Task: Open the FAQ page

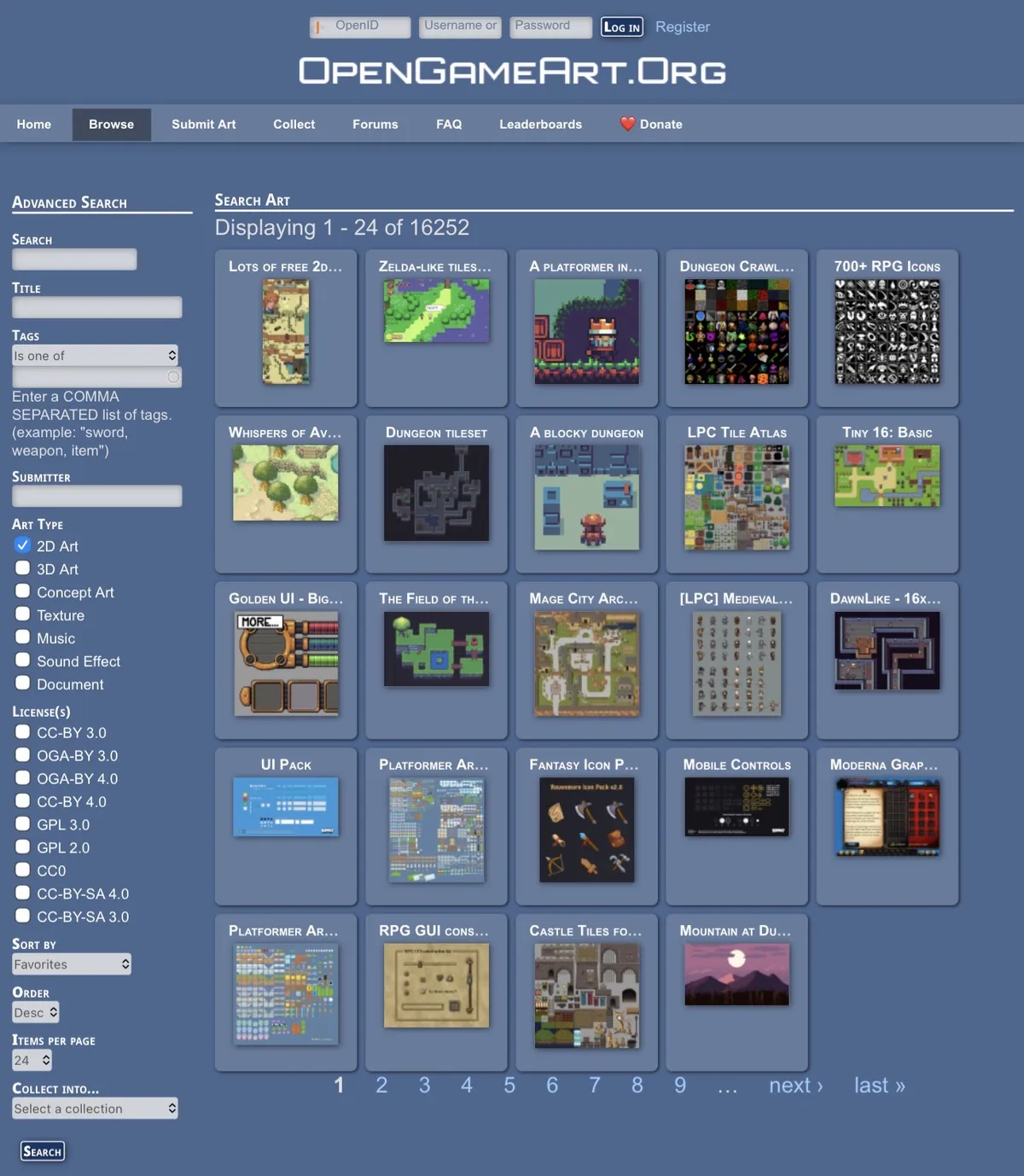Action: coord(449,124)
